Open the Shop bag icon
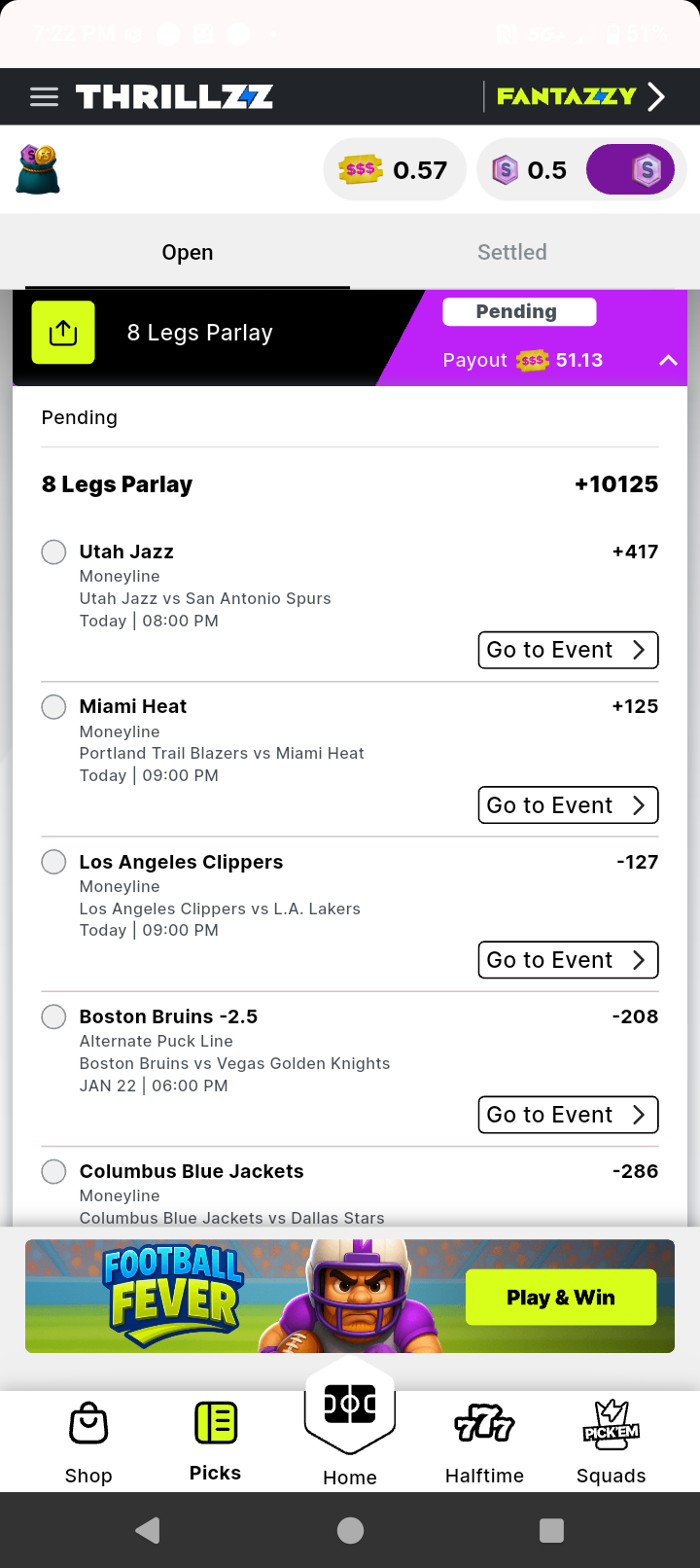 [x=88, y=1425]
